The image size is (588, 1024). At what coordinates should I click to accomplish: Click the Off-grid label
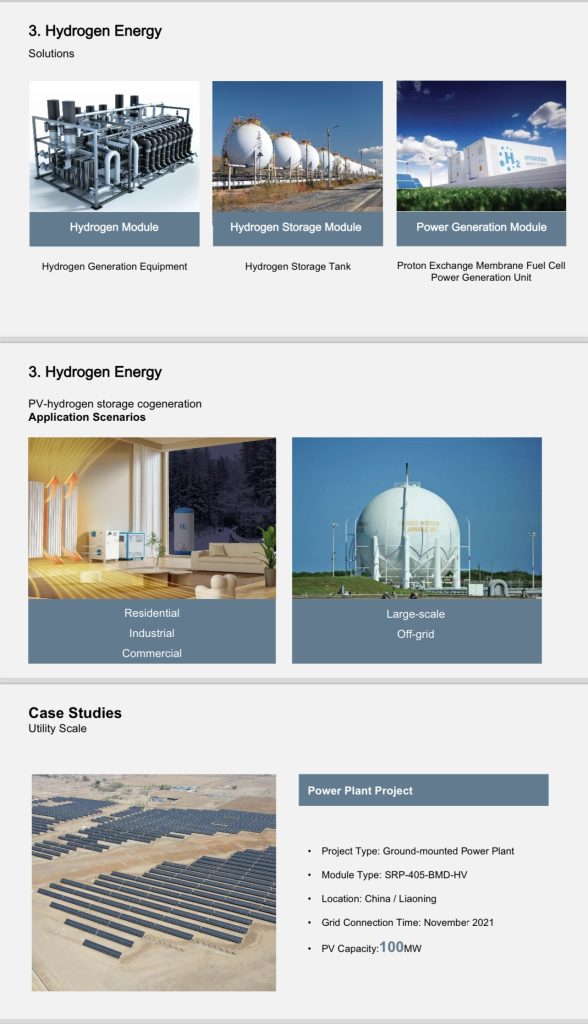pyautogui.click(x=416, y=634)
